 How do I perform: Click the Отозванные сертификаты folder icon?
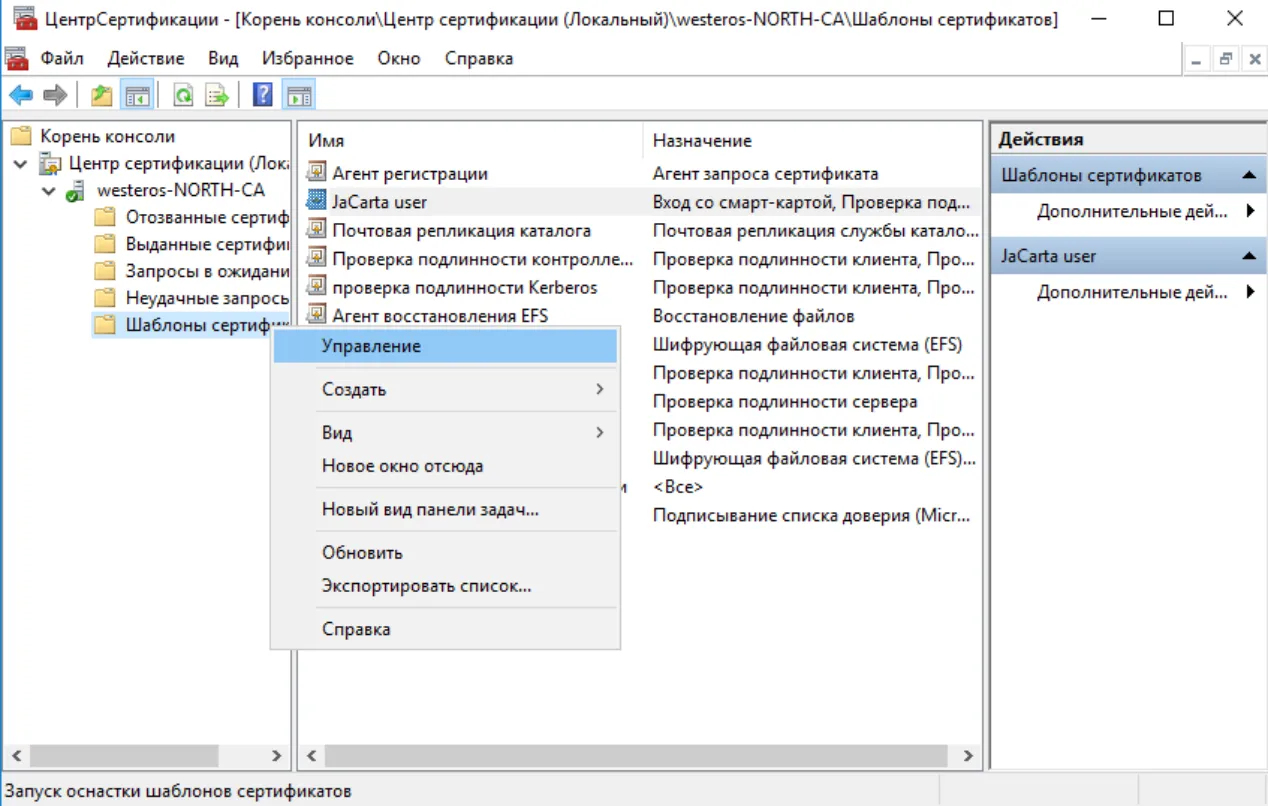pyautogui.click(x=105, y=217)
